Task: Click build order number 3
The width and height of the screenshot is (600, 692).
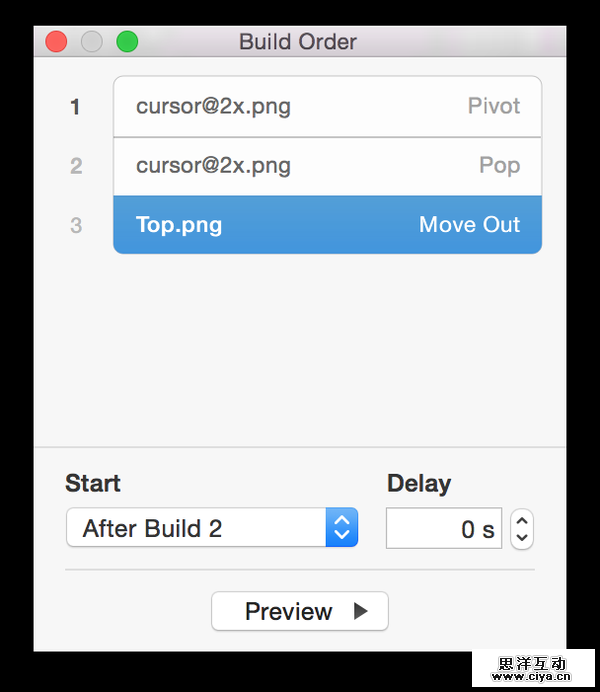Action: coord(76,226)
